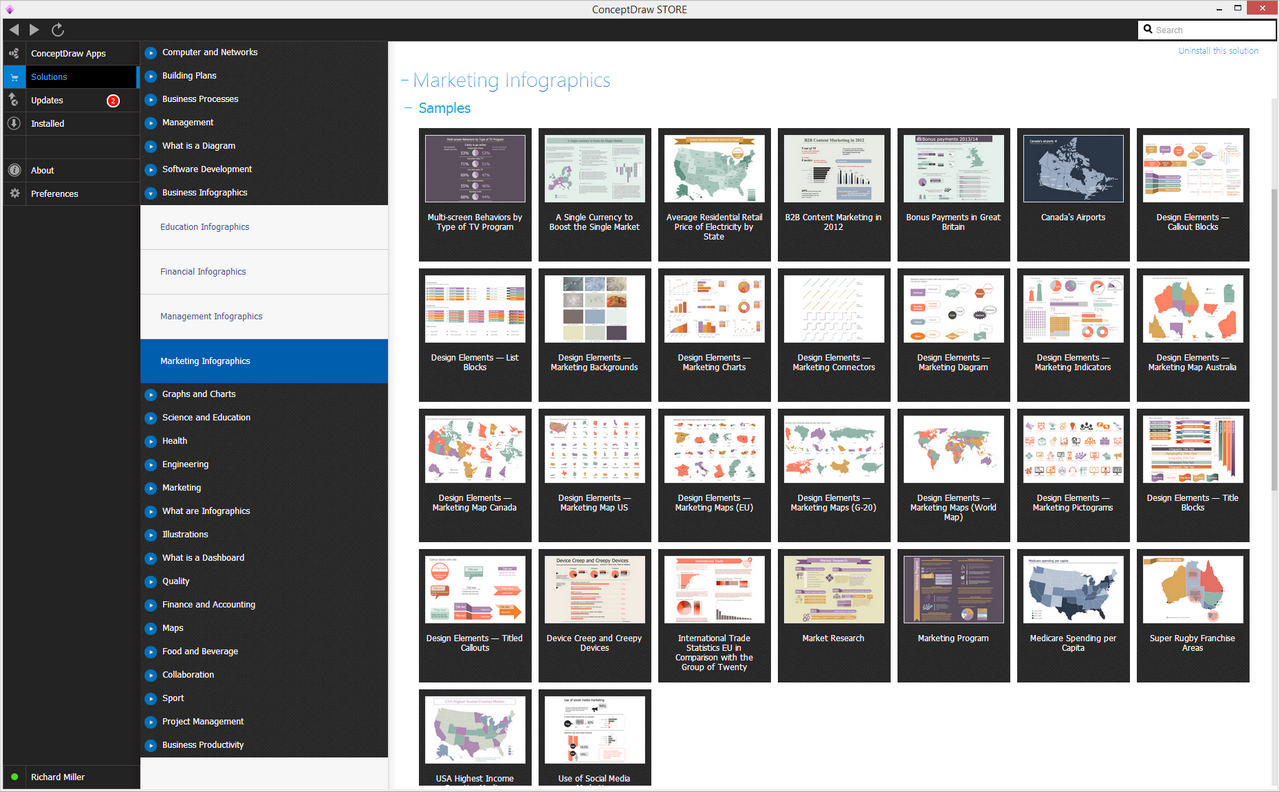
Task: Click the magnifier icon in the search box
Action: click(x=1147, y=30)
